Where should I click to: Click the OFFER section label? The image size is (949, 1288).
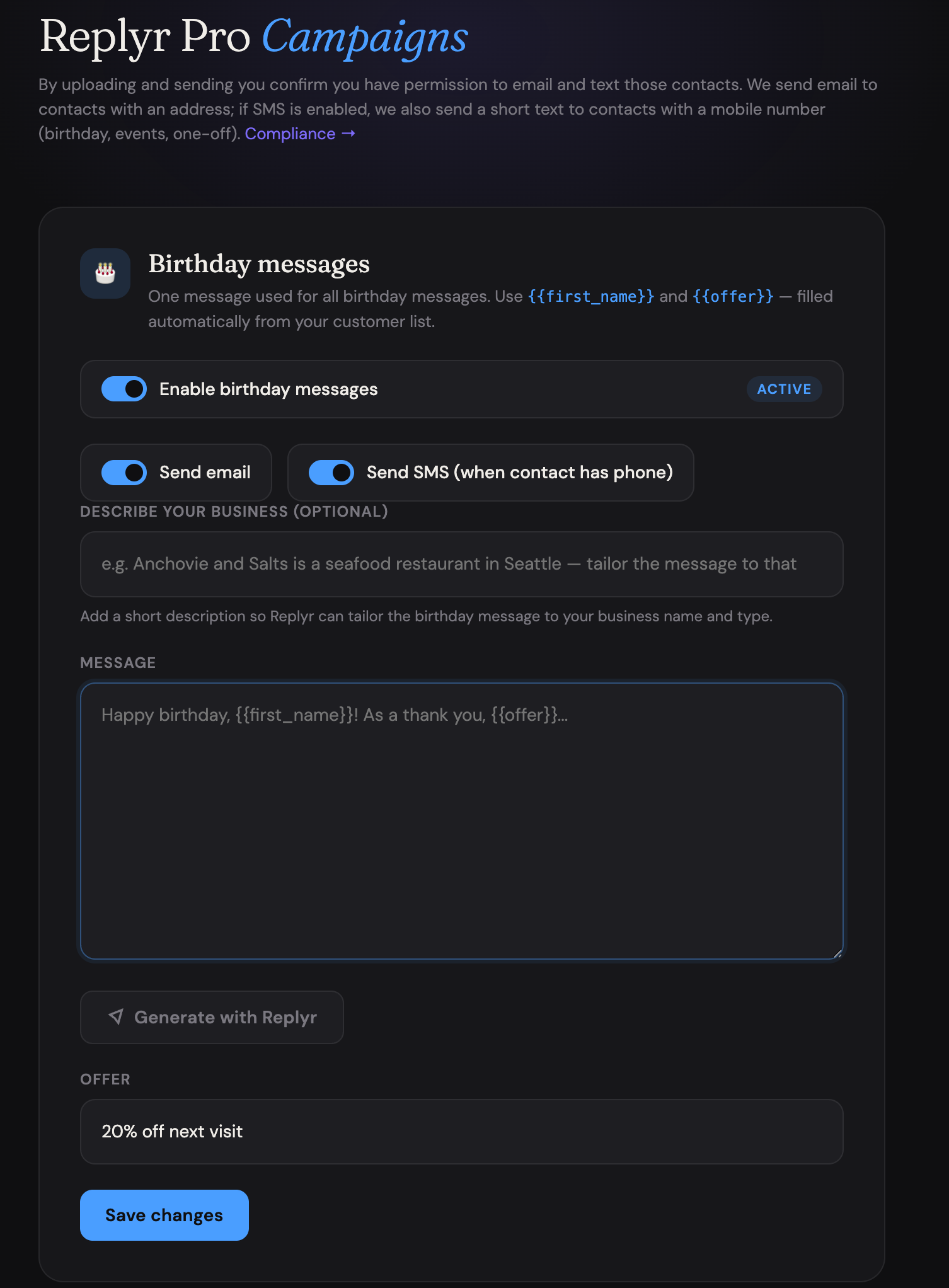tap(105, 1079)
